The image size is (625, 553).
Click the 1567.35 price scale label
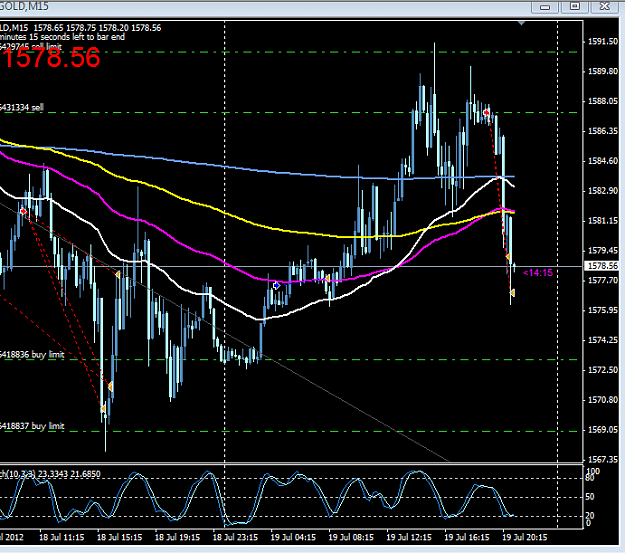[x=603, y=460]
